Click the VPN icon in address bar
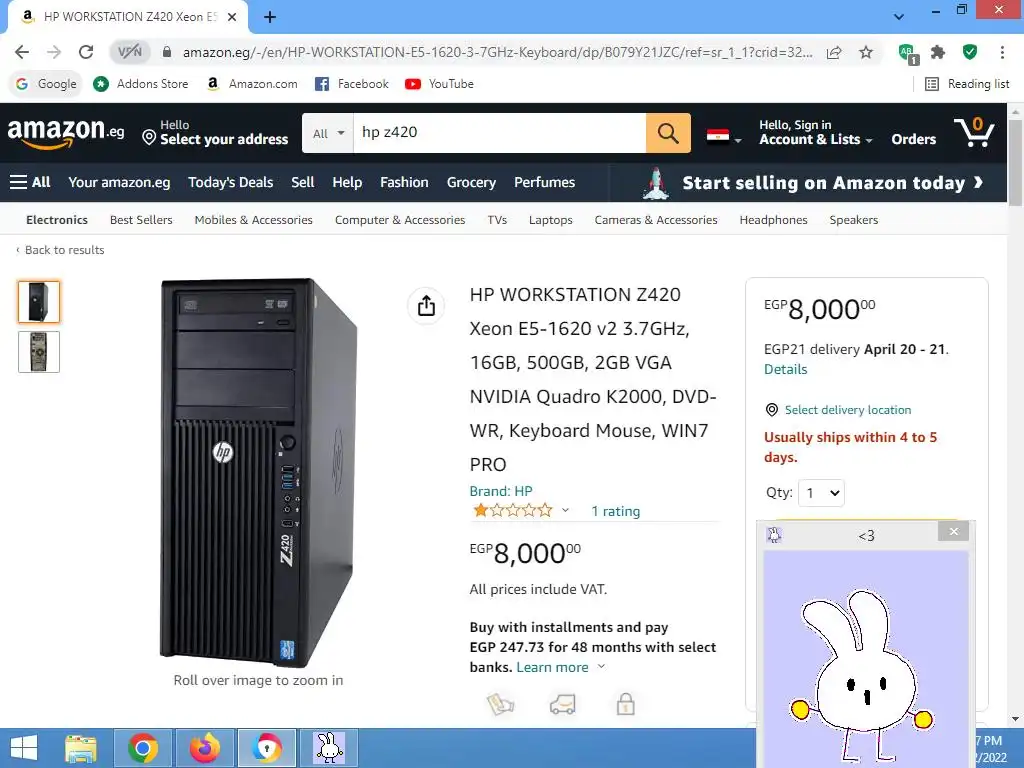This screenshot has width=1024, height=768. pos(130,52)
